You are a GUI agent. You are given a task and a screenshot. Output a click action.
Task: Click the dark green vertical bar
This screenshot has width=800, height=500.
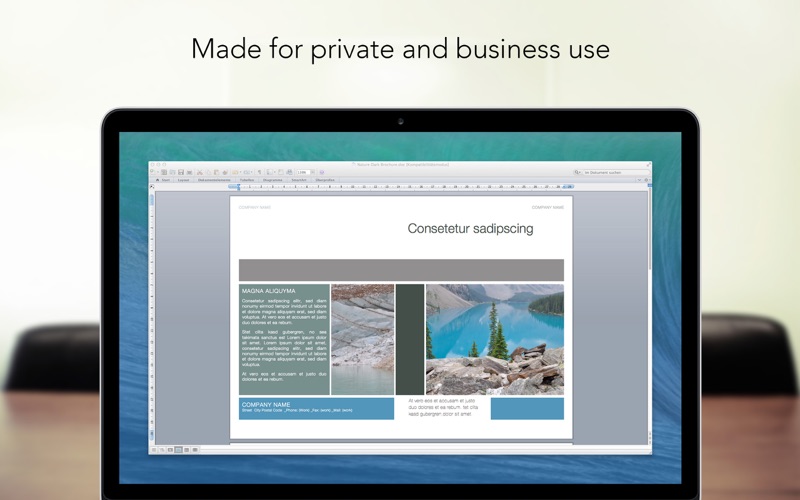pyautogui.click(x=410, y=339)
